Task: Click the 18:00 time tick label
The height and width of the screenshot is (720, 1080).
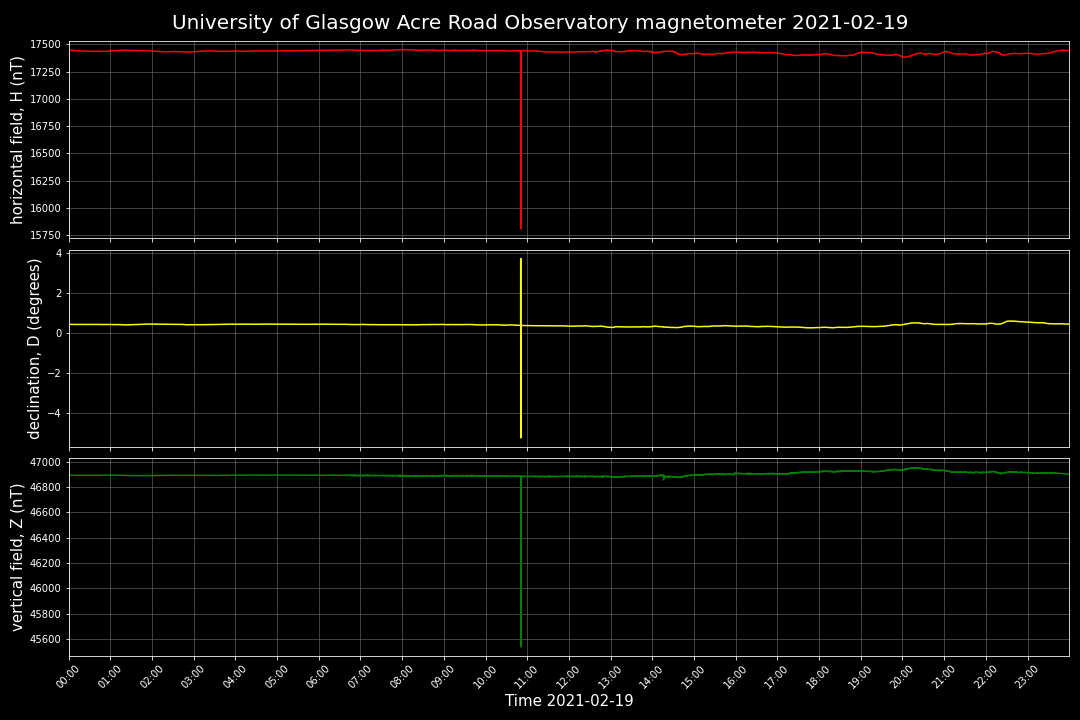Action: [x=817, y=678]
